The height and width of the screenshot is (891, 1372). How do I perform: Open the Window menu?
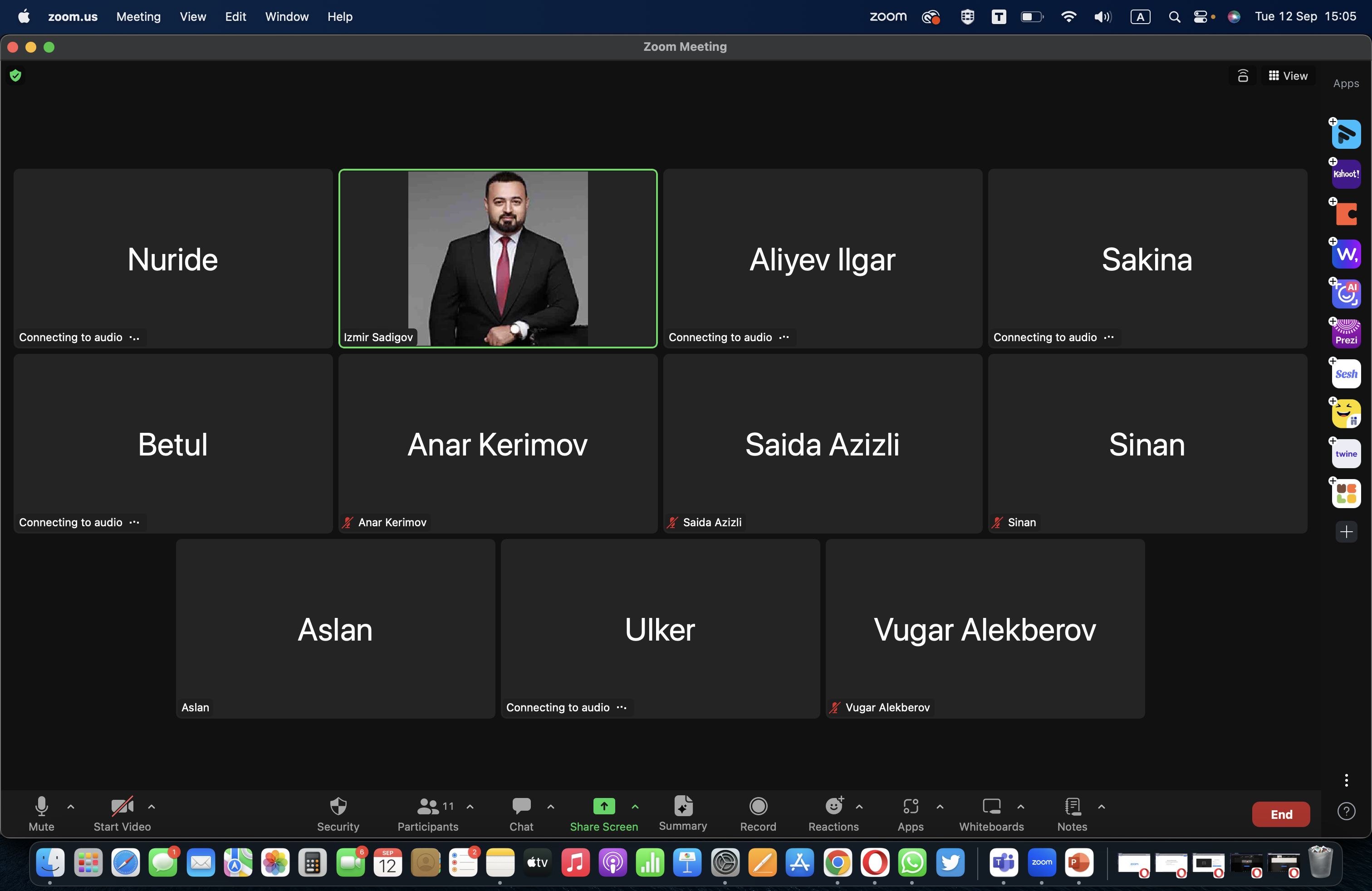pos(286,17)
